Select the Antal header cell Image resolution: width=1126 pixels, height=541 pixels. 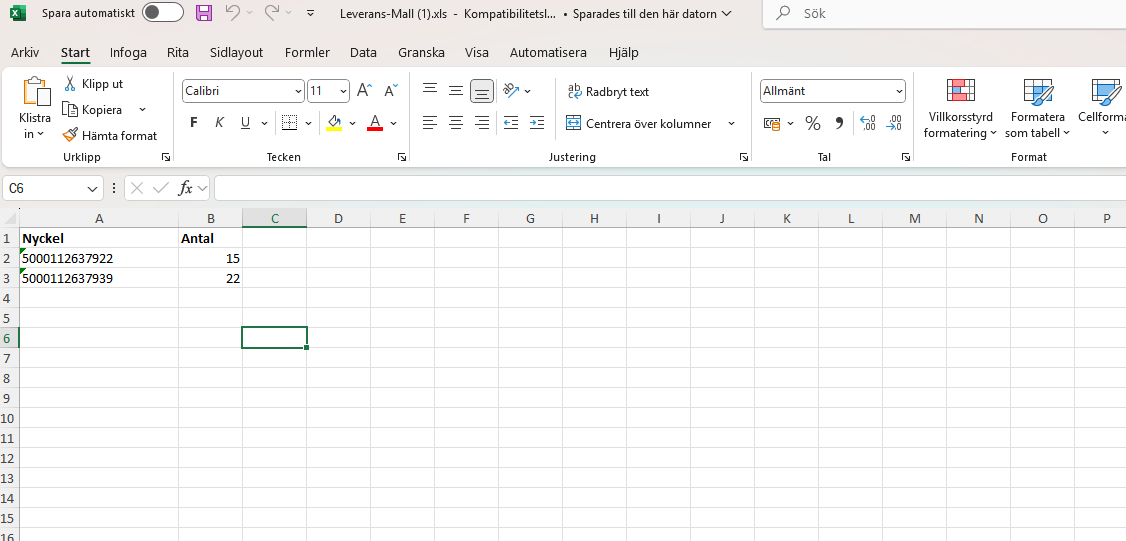(x=210, y=238)
